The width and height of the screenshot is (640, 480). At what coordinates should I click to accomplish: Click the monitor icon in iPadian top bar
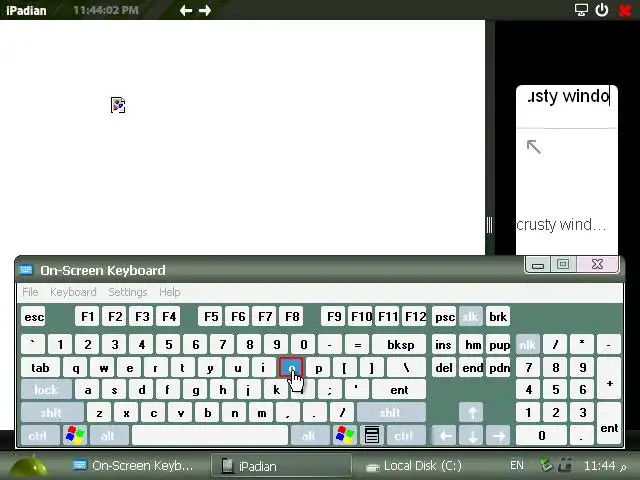[x=581, y=10]
